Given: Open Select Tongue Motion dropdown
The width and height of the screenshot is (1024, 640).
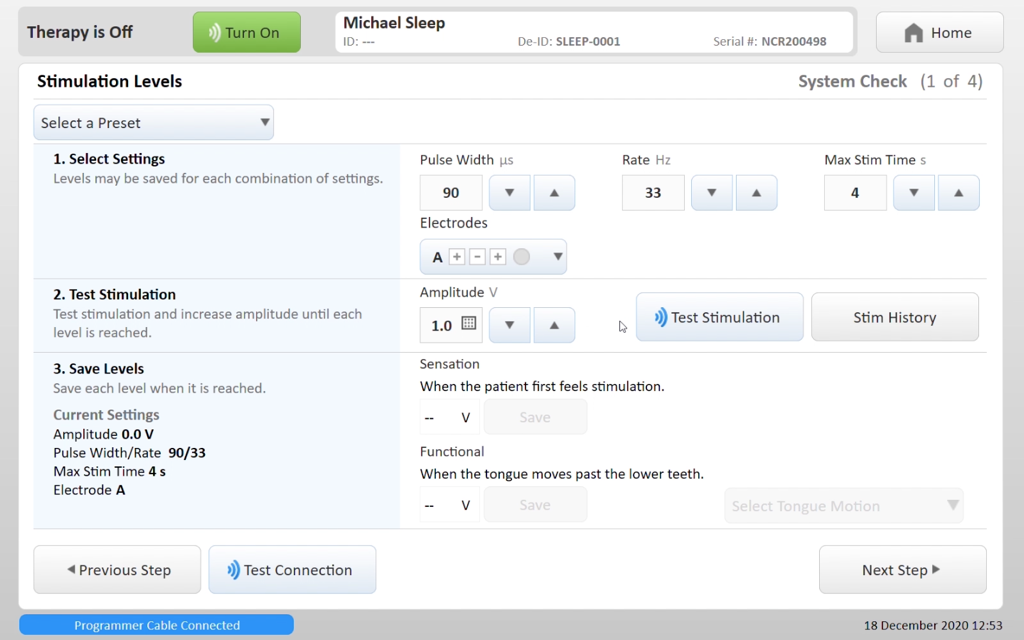Looking at the screenshot, I should point(844,505).
